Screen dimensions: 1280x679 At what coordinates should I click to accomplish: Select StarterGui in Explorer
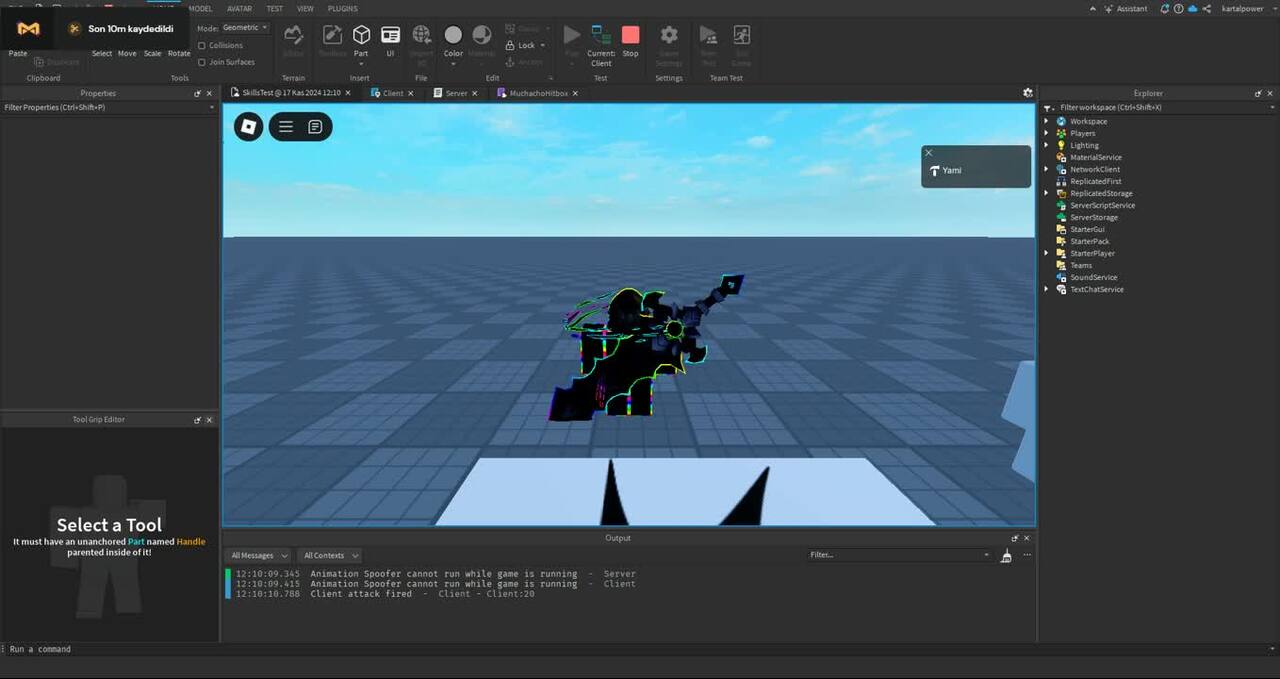[1087, 229]
